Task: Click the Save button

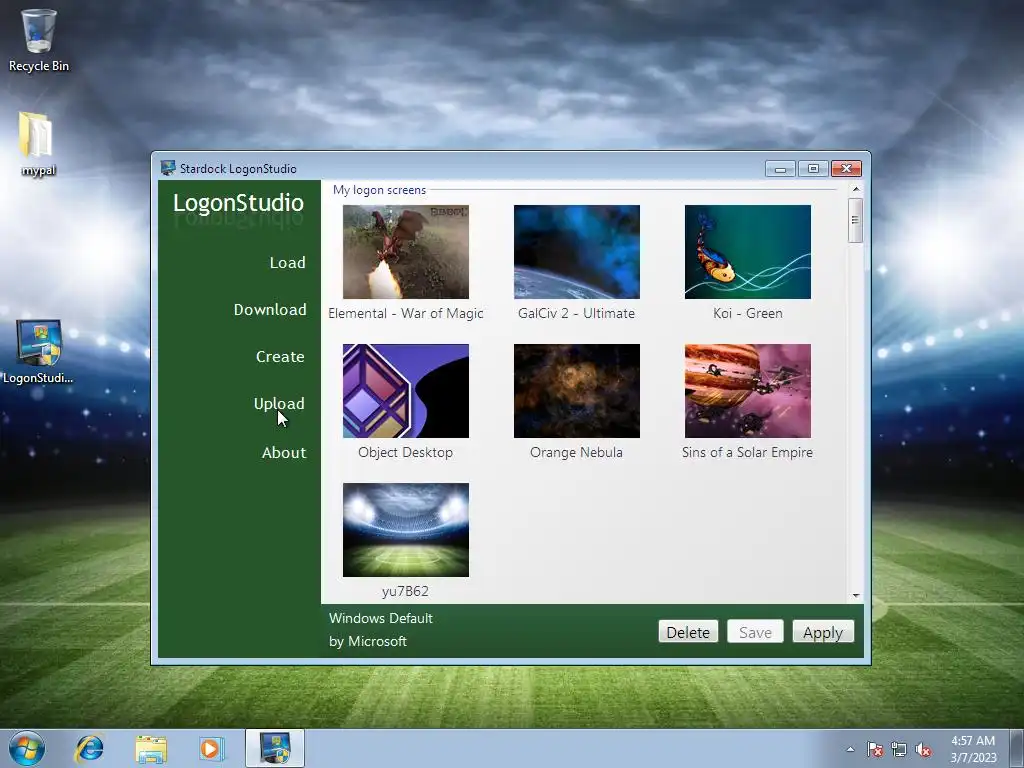Action: tap(756, 632)
